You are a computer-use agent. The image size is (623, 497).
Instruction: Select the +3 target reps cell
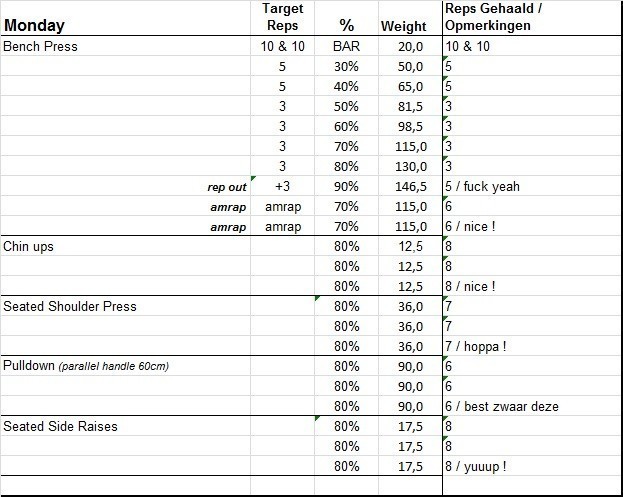pos(283,187)
